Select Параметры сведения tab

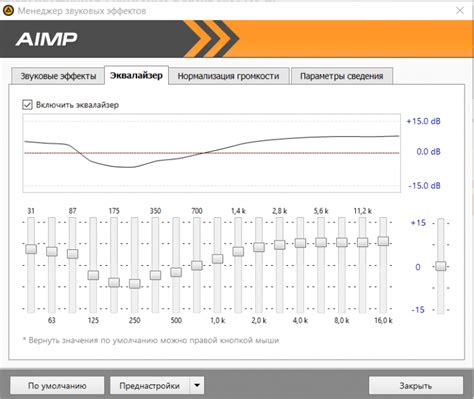point(342,76)
